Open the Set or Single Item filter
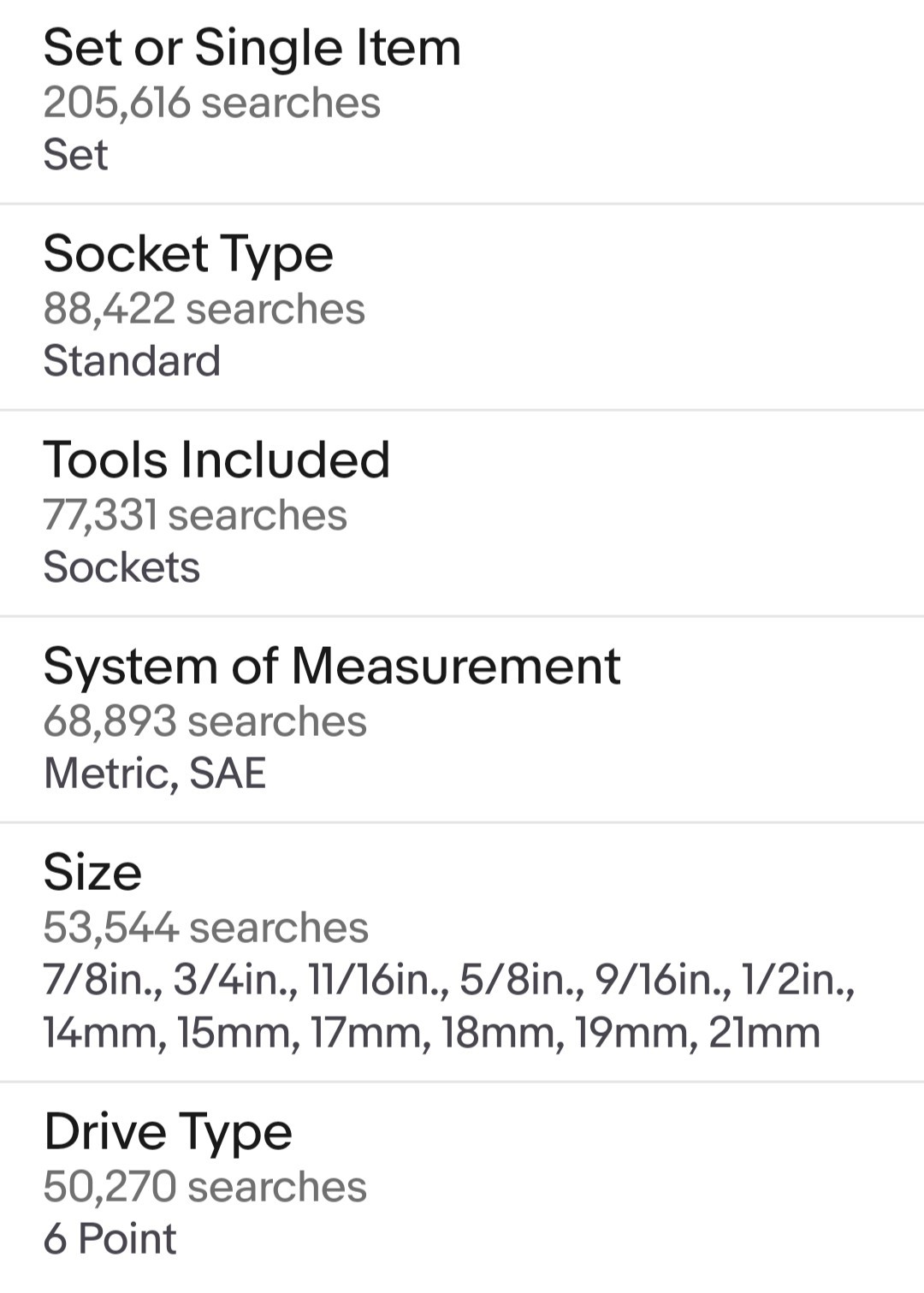This screenshot has width=924, height=1293. click(x=462, y=102)
